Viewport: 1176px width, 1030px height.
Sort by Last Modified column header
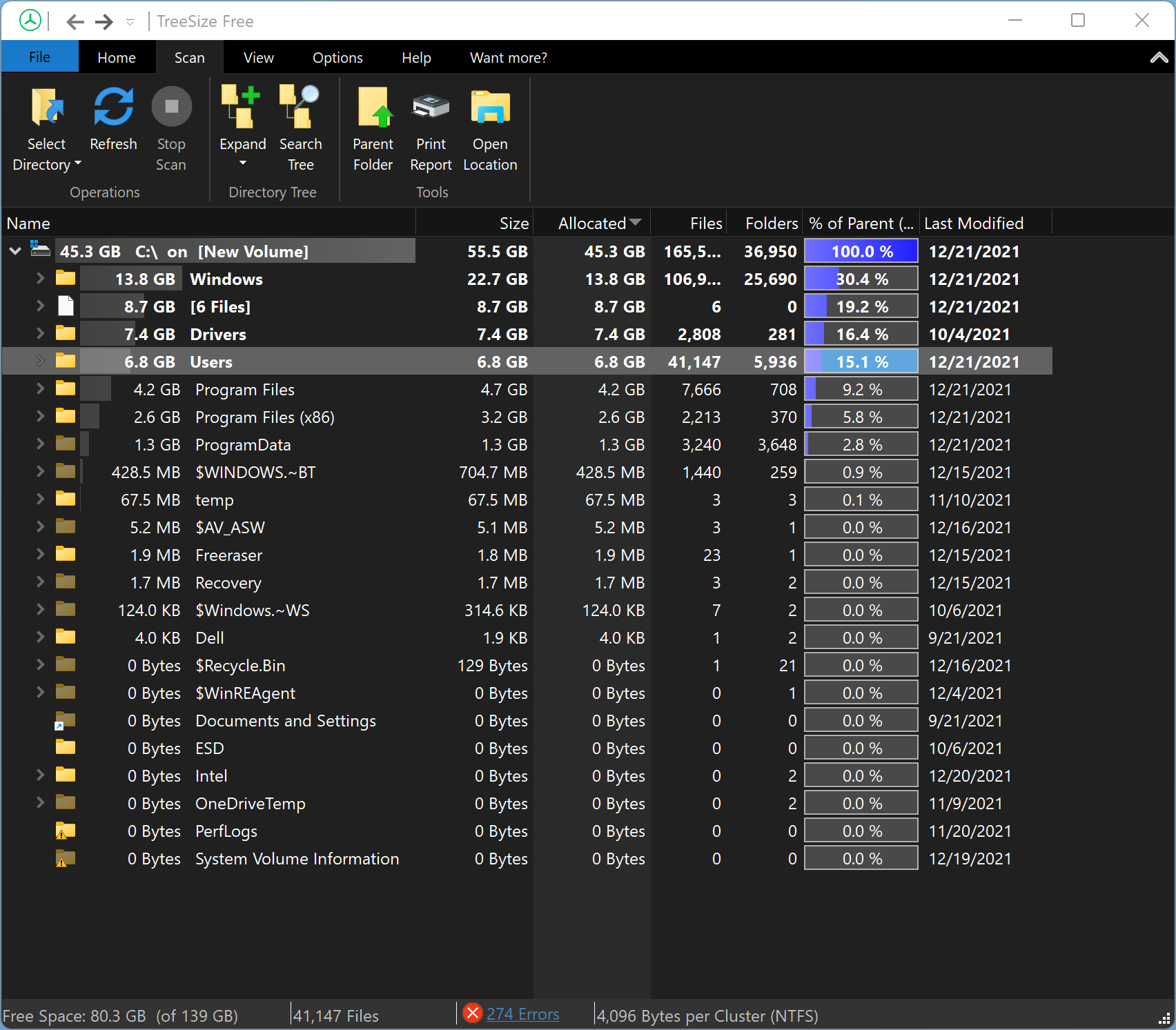coord(986,224)
